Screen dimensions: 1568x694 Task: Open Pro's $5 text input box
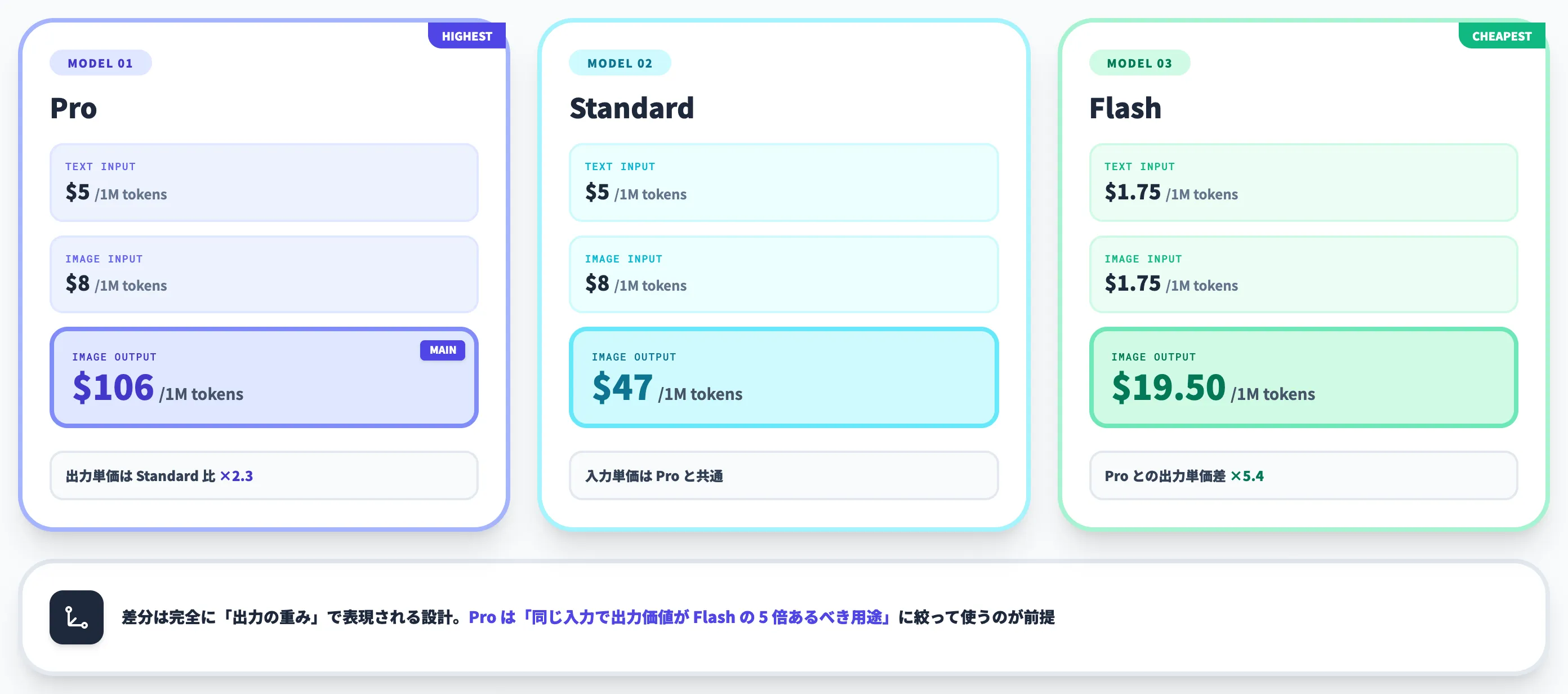(x=264, y=182)
